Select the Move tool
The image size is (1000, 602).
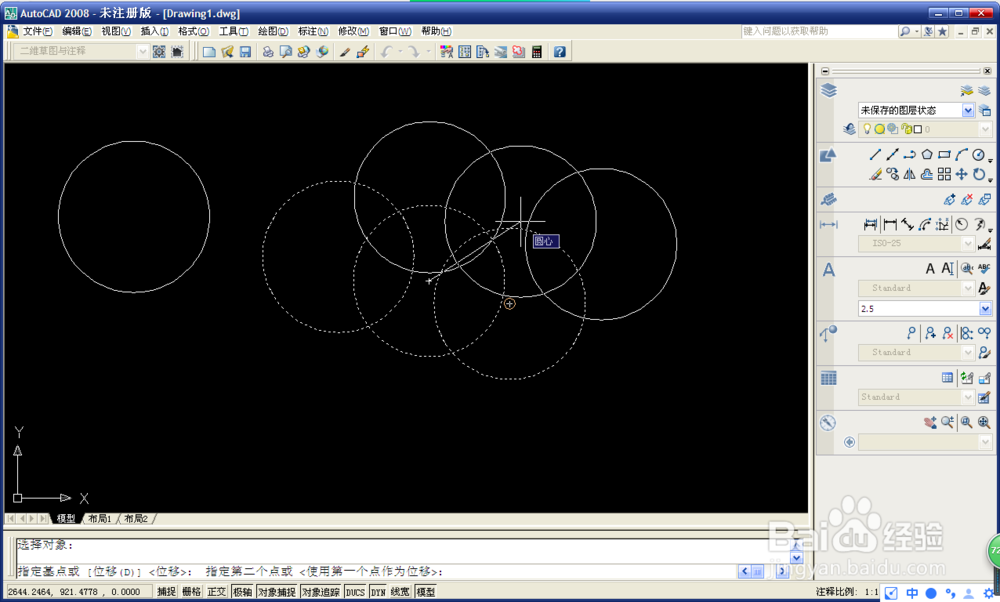tap(961, 174)
